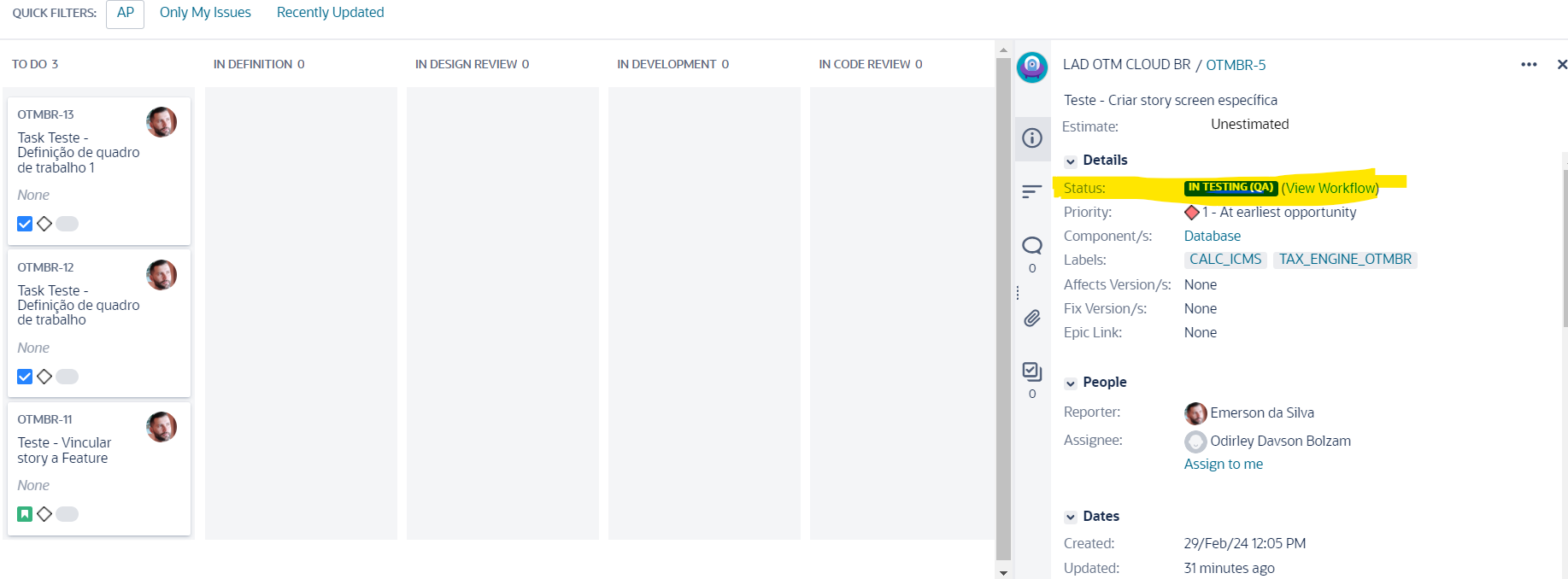Click task type icon on OTMBR-13 card
The width and height of the screenshot is (1568, 579).
pyautogui.click(x=25, y=224)
